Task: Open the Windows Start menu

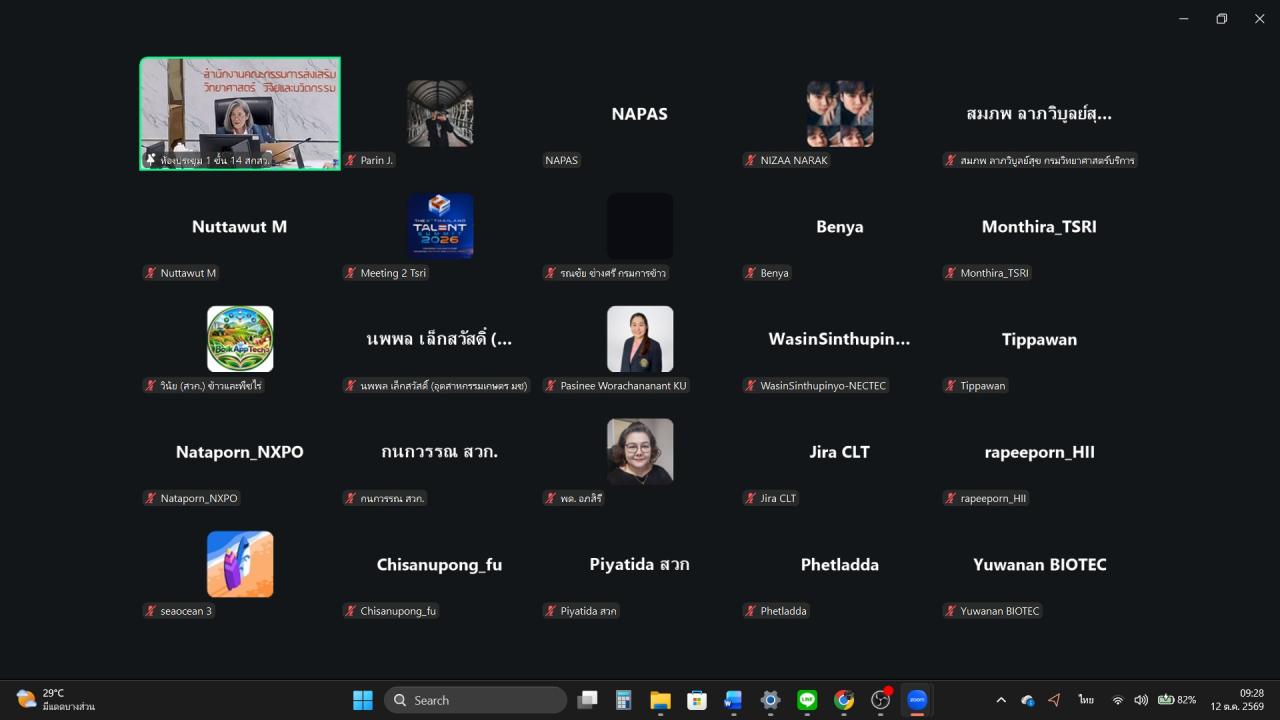Action: (x=363, y=700)
